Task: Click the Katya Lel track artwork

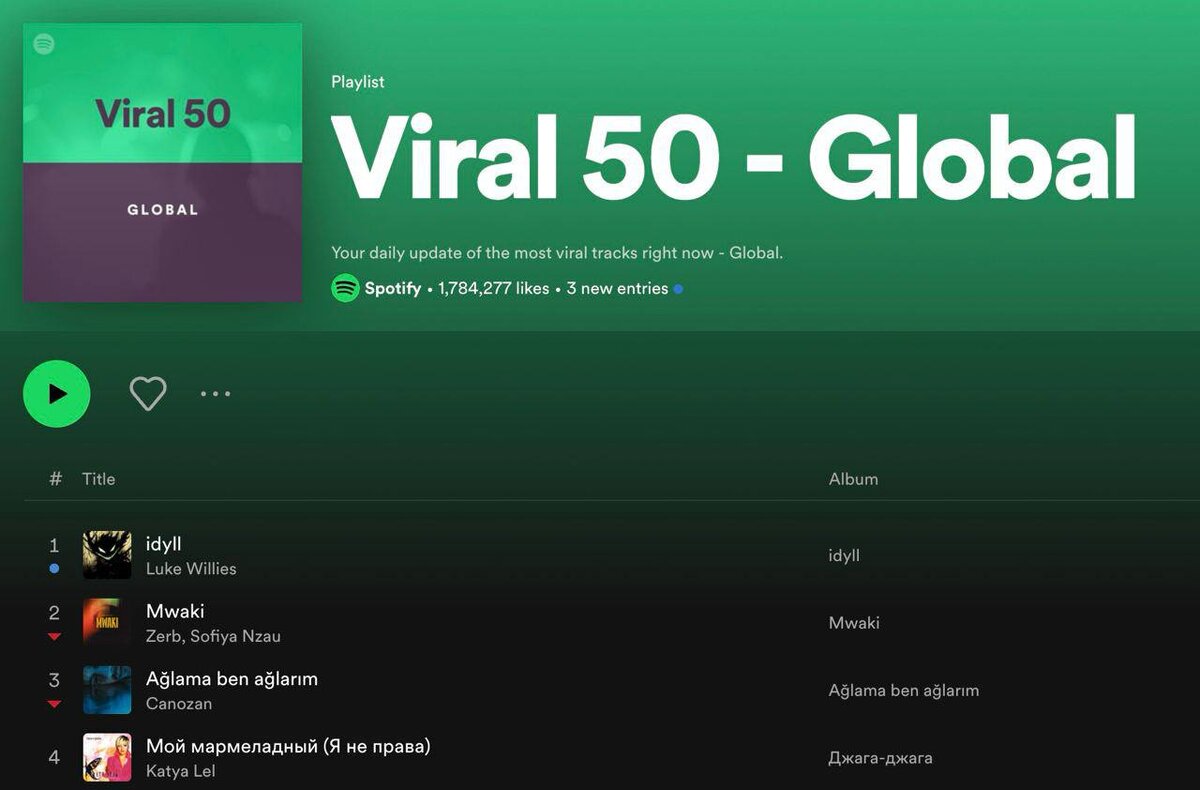Action: [x=107, y=757]
